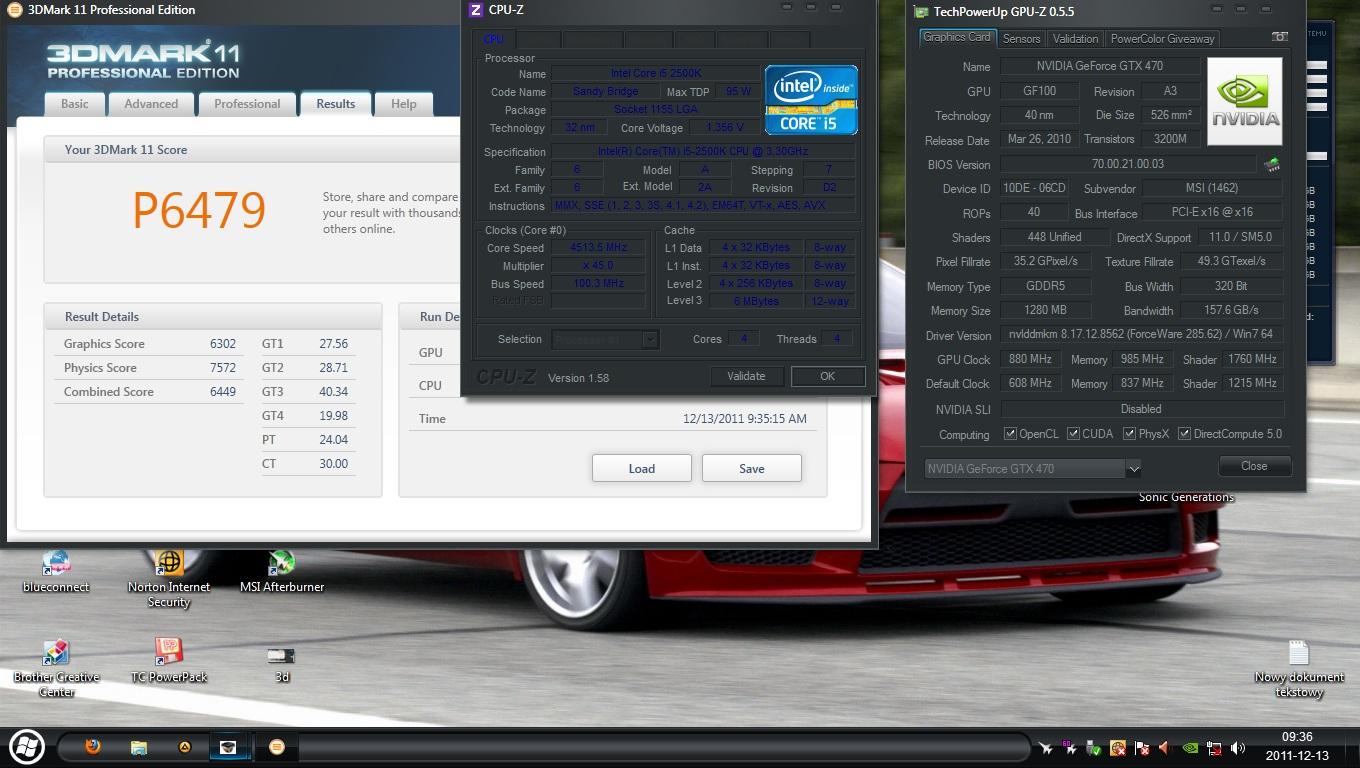Click the Intel Core i5 logo in CPU-Z
The image size is (1360, 768).
[x=811, y=99]
